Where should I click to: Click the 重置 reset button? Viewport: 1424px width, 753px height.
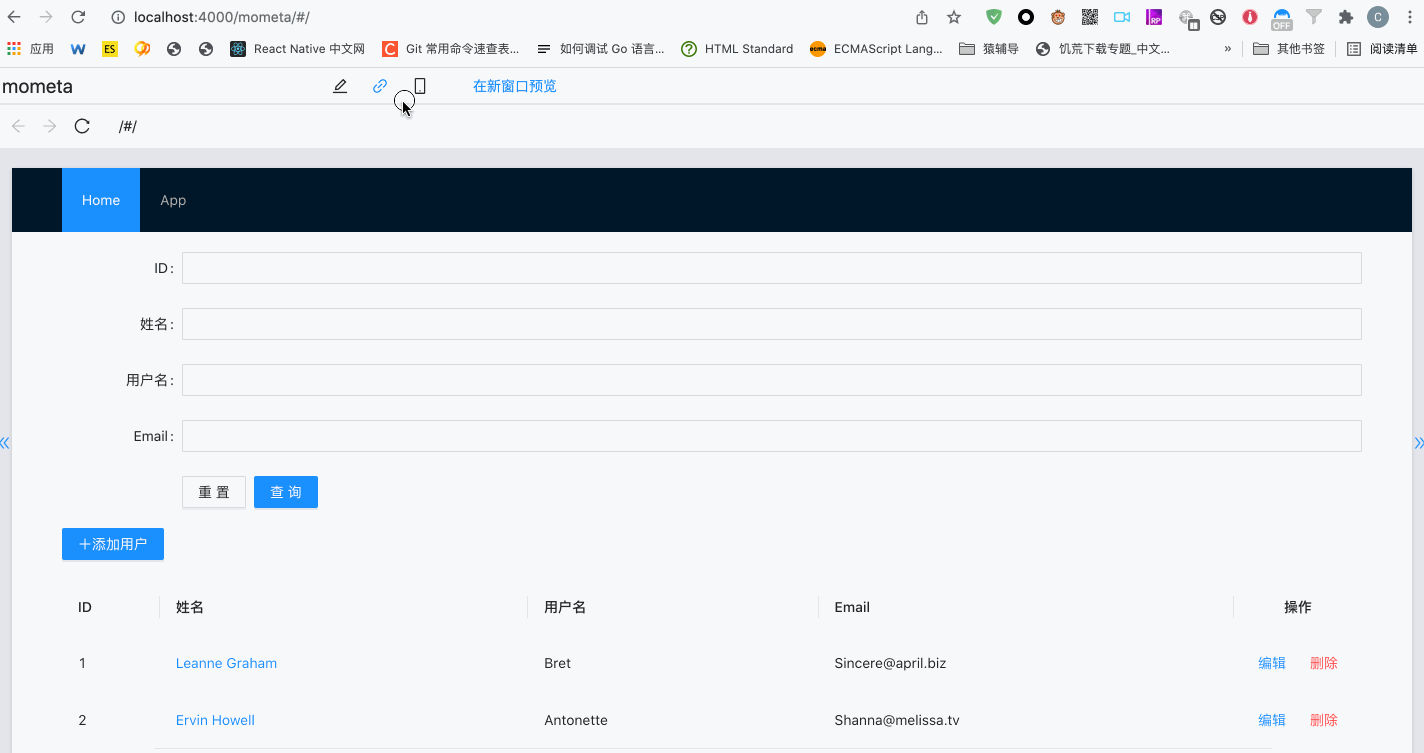[x=214, y=492]
